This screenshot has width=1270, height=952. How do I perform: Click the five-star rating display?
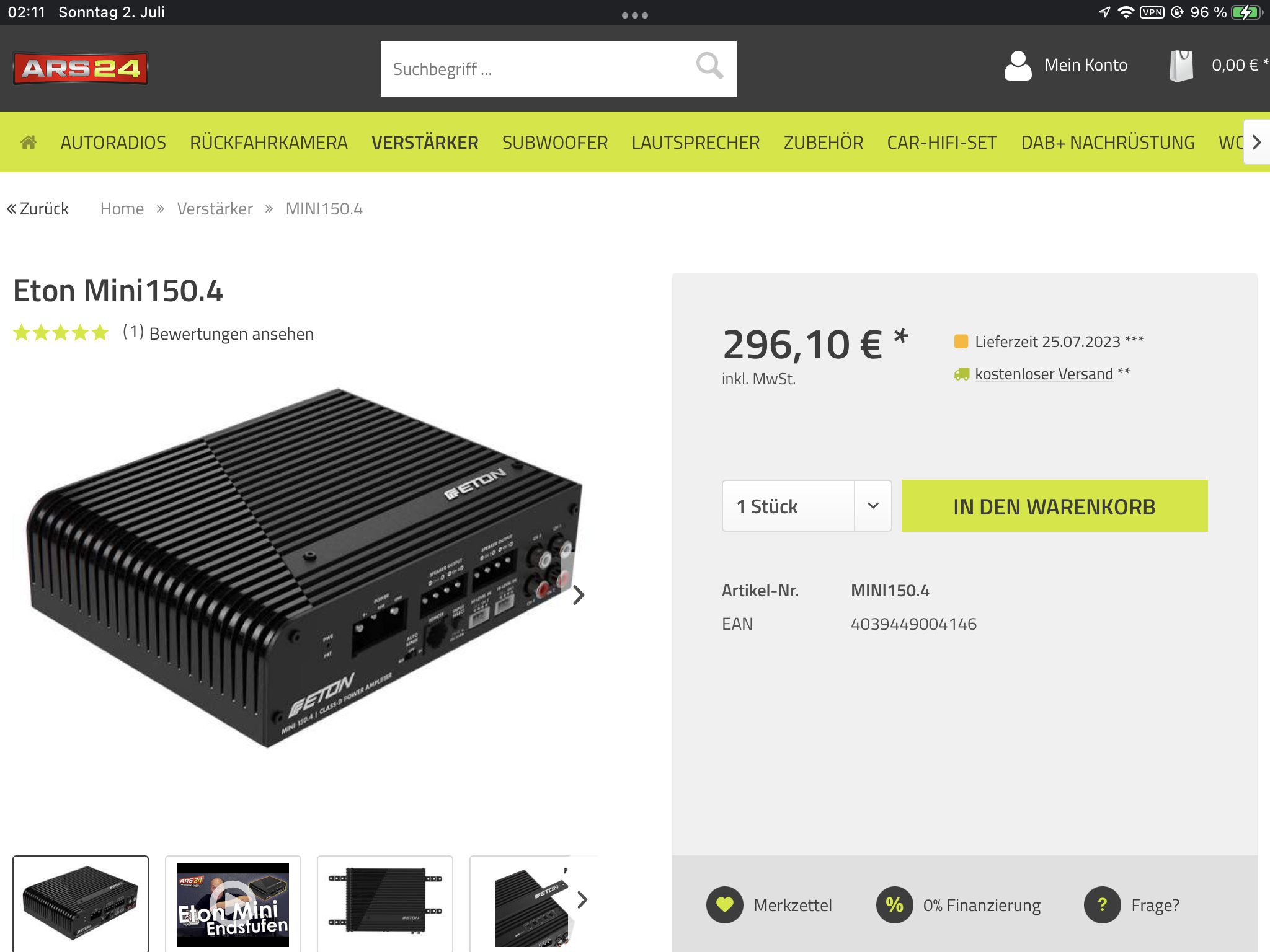(x=61, y=333)
